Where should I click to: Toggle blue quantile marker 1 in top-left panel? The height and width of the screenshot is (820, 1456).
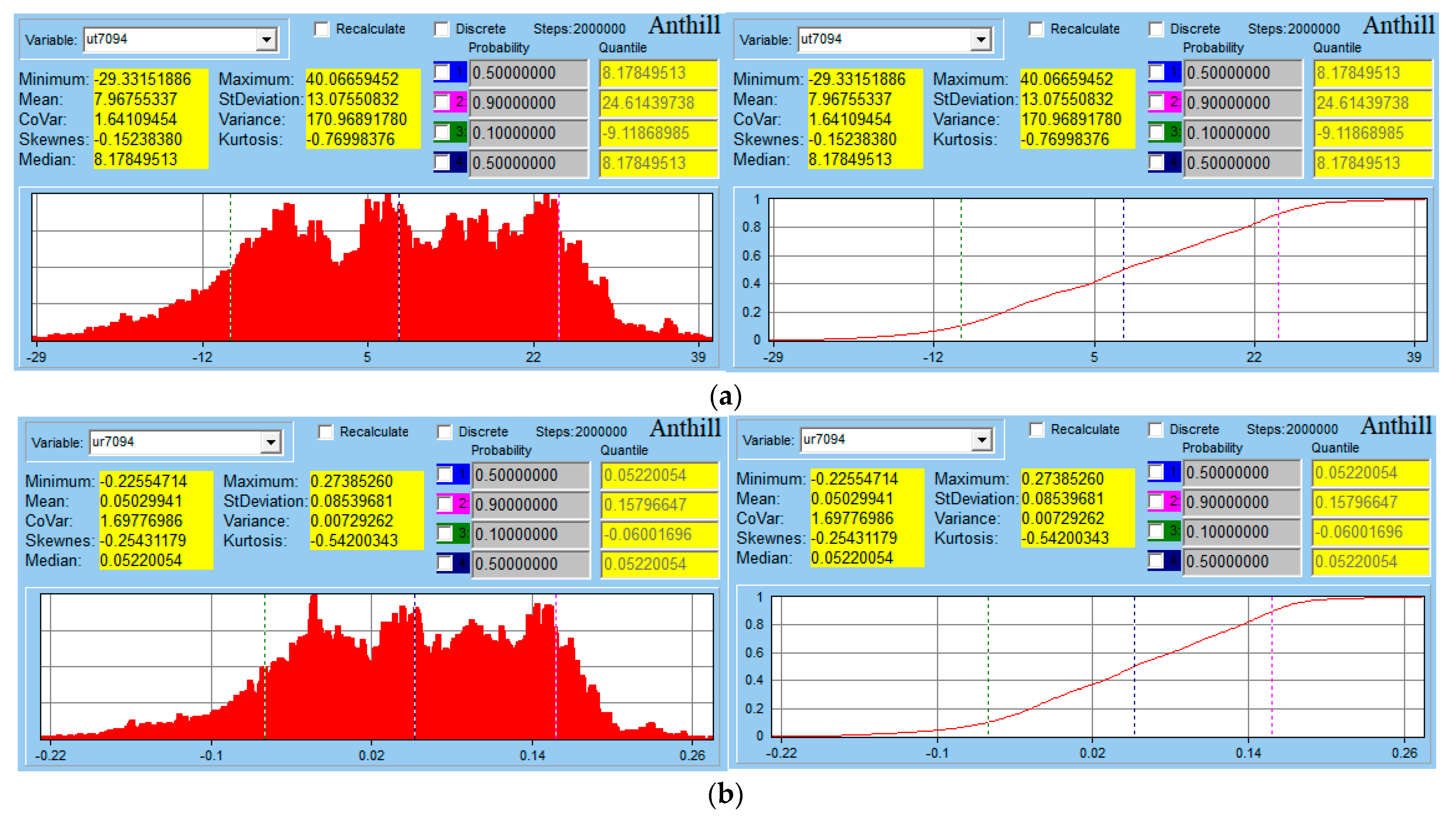pyautogui.click(x=442, y=72)
